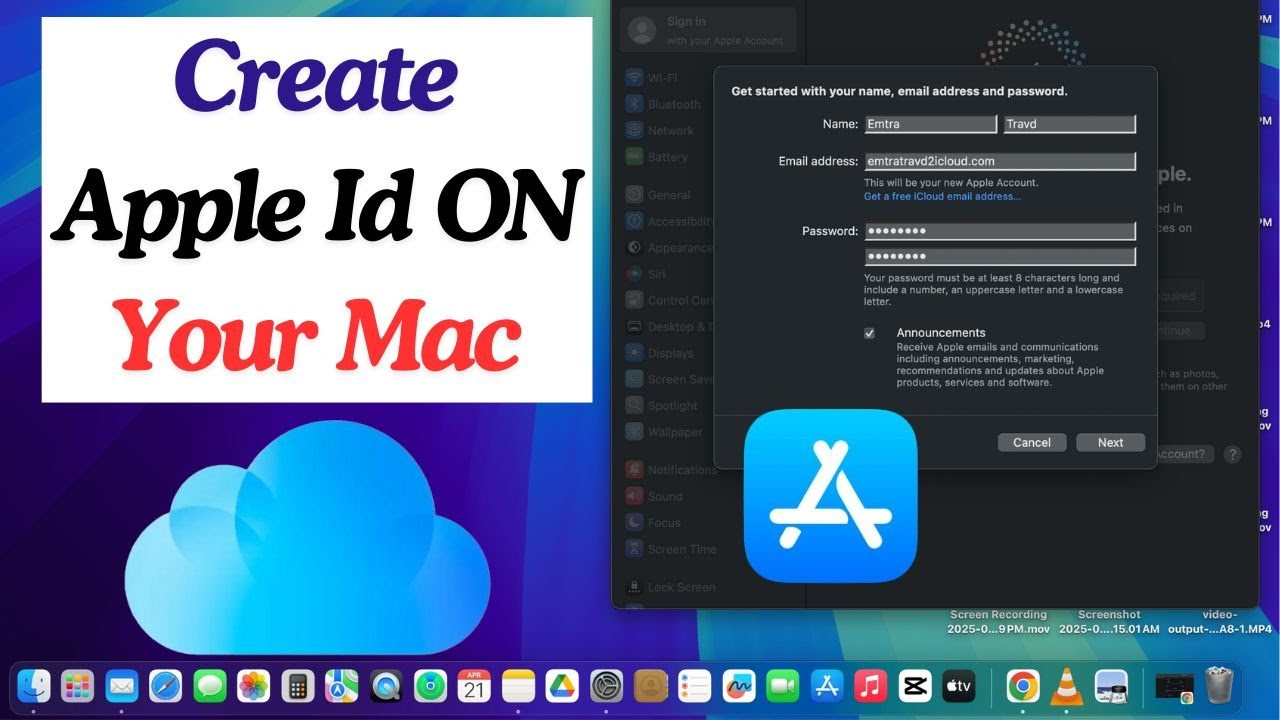Image resolution: width=1280 pixels, height=720 pixels.
Task: Open Reminders from the Dock
Action: [x=694, y=686]
